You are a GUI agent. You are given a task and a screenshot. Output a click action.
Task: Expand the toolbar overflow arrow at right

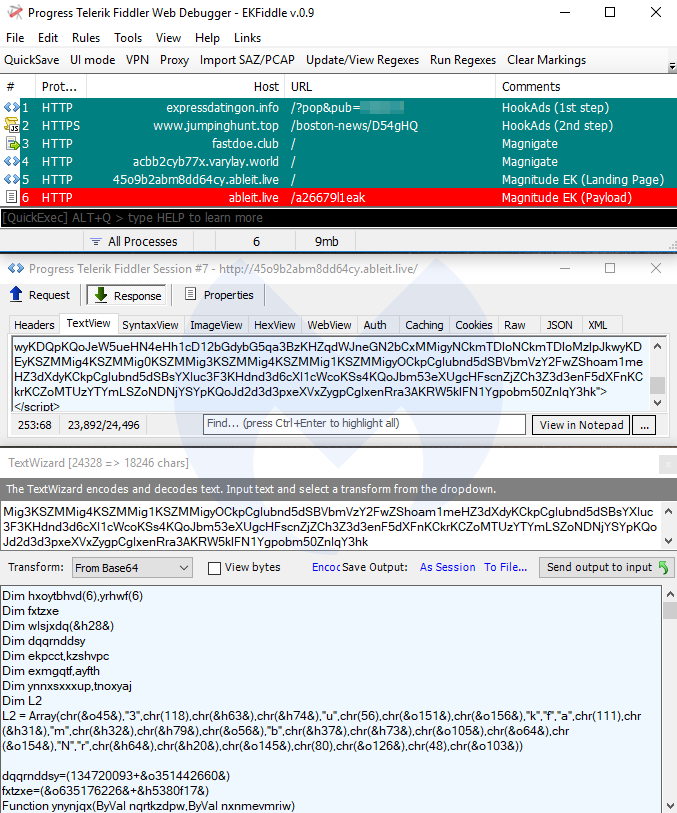tap(669, 66)
